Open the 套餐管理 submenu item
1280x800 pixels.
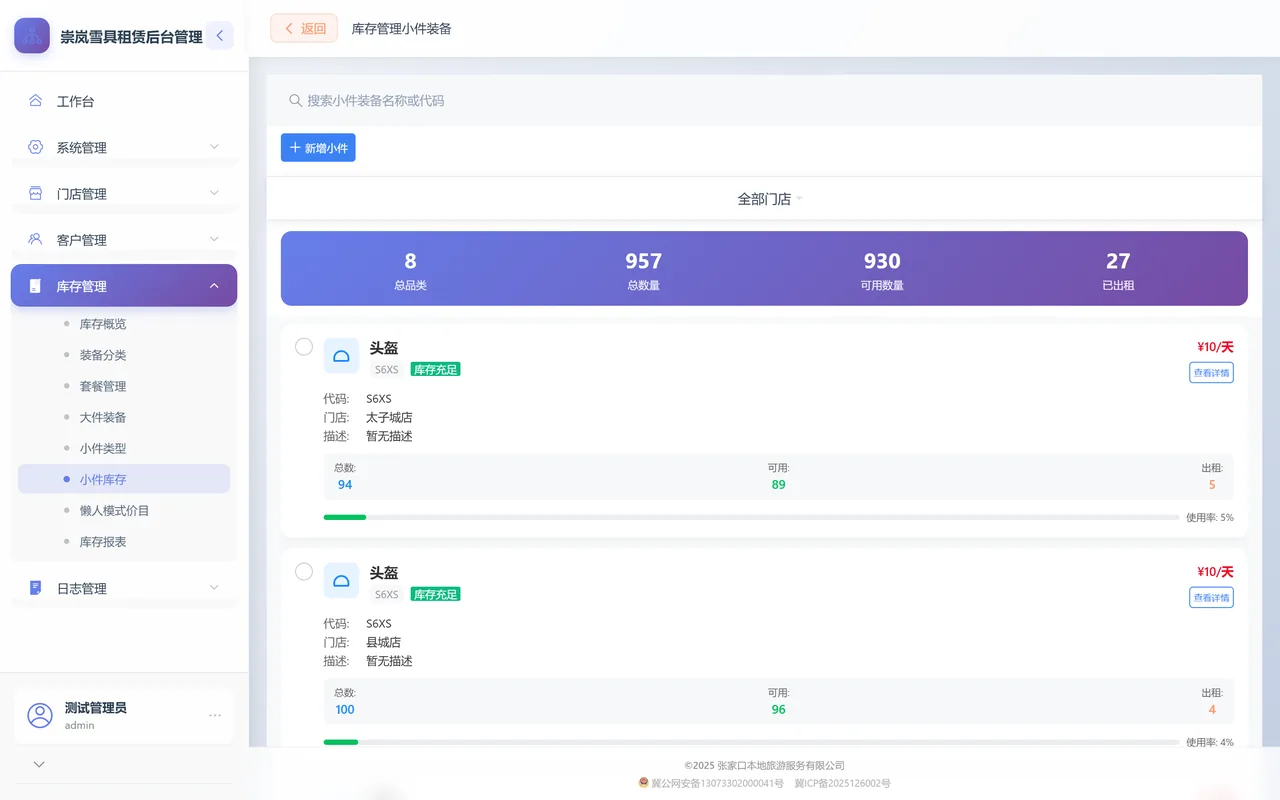point(124,386)
